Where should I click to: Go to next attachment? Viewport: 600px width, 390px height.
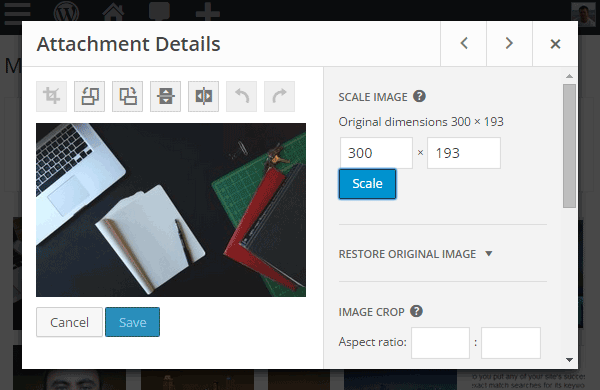tap(509, 43)
